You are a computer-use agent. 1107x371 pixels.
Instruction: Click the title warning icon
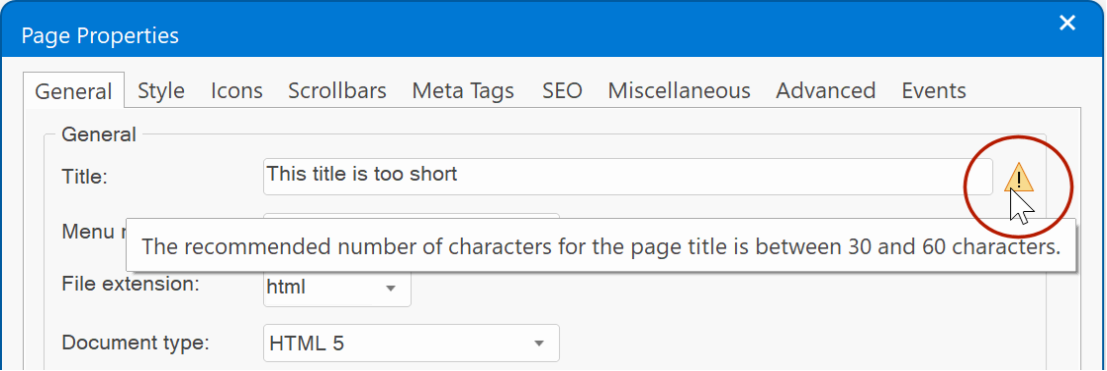(x=1018, y=177)
